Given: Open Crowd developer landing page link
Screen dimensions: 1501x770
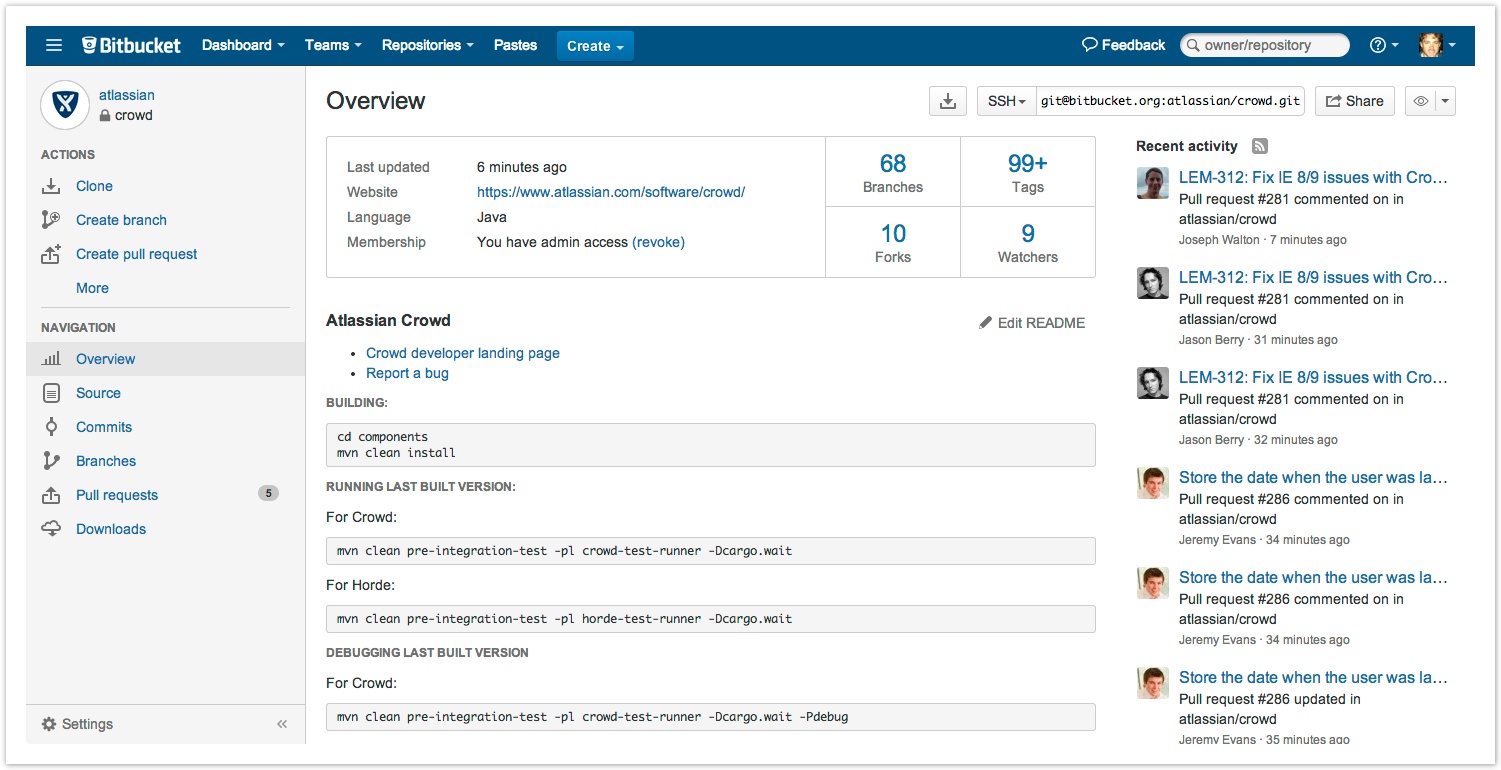Looking at the screenshot, I should pos(463,353).
